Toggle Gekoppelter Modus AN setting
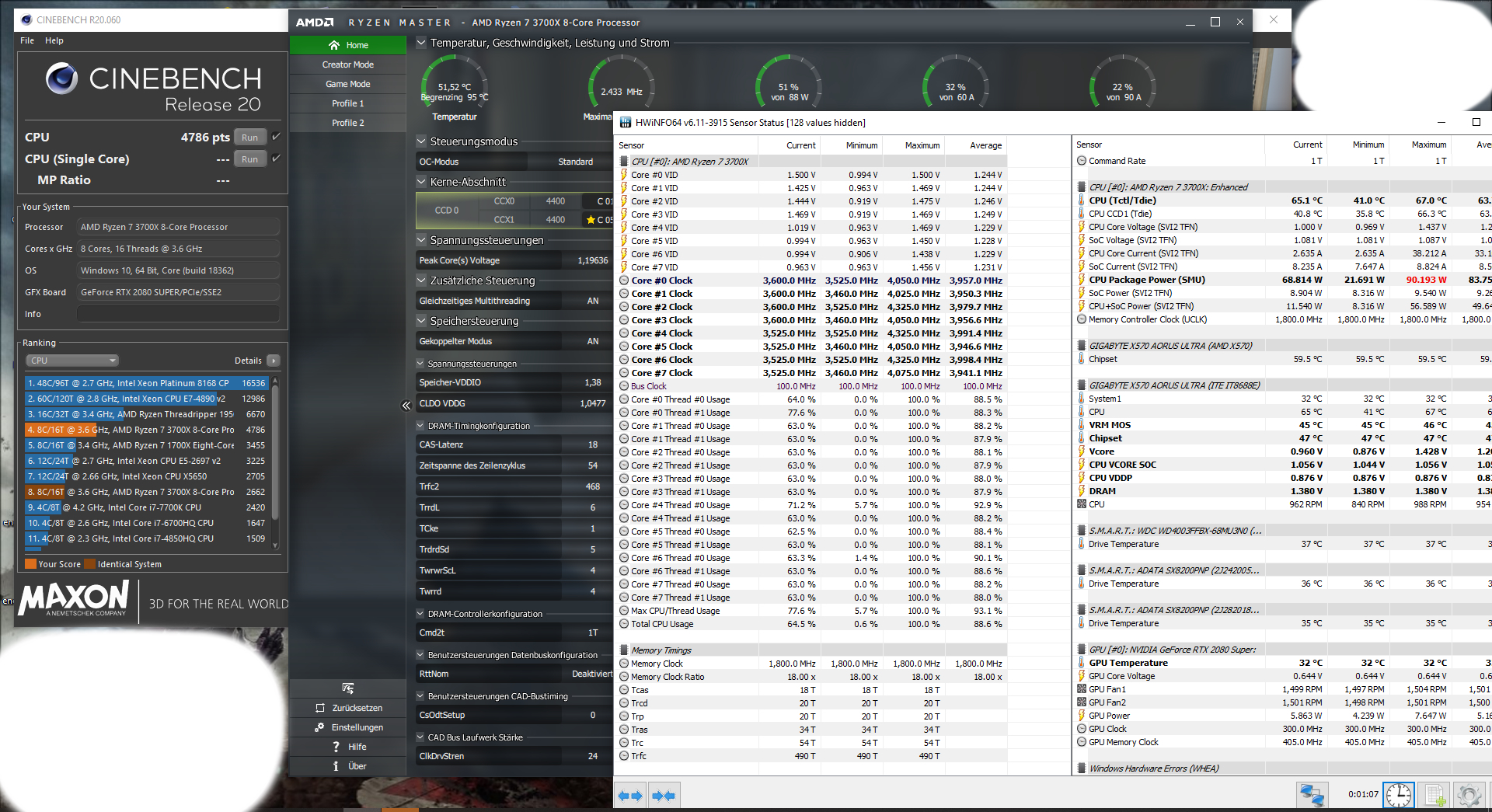This screenshot has width=1492, height=812. (x=593, y=341)
